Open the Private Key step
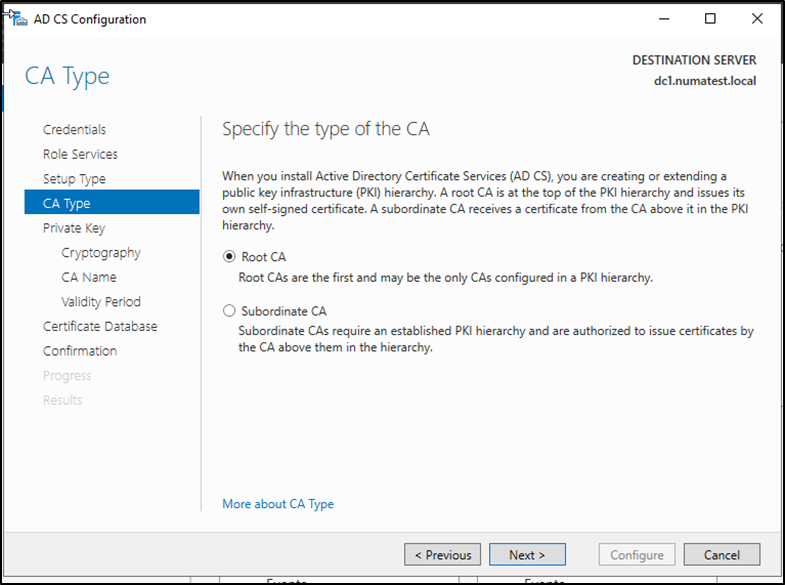785x585 pixels. click(74, 228)
